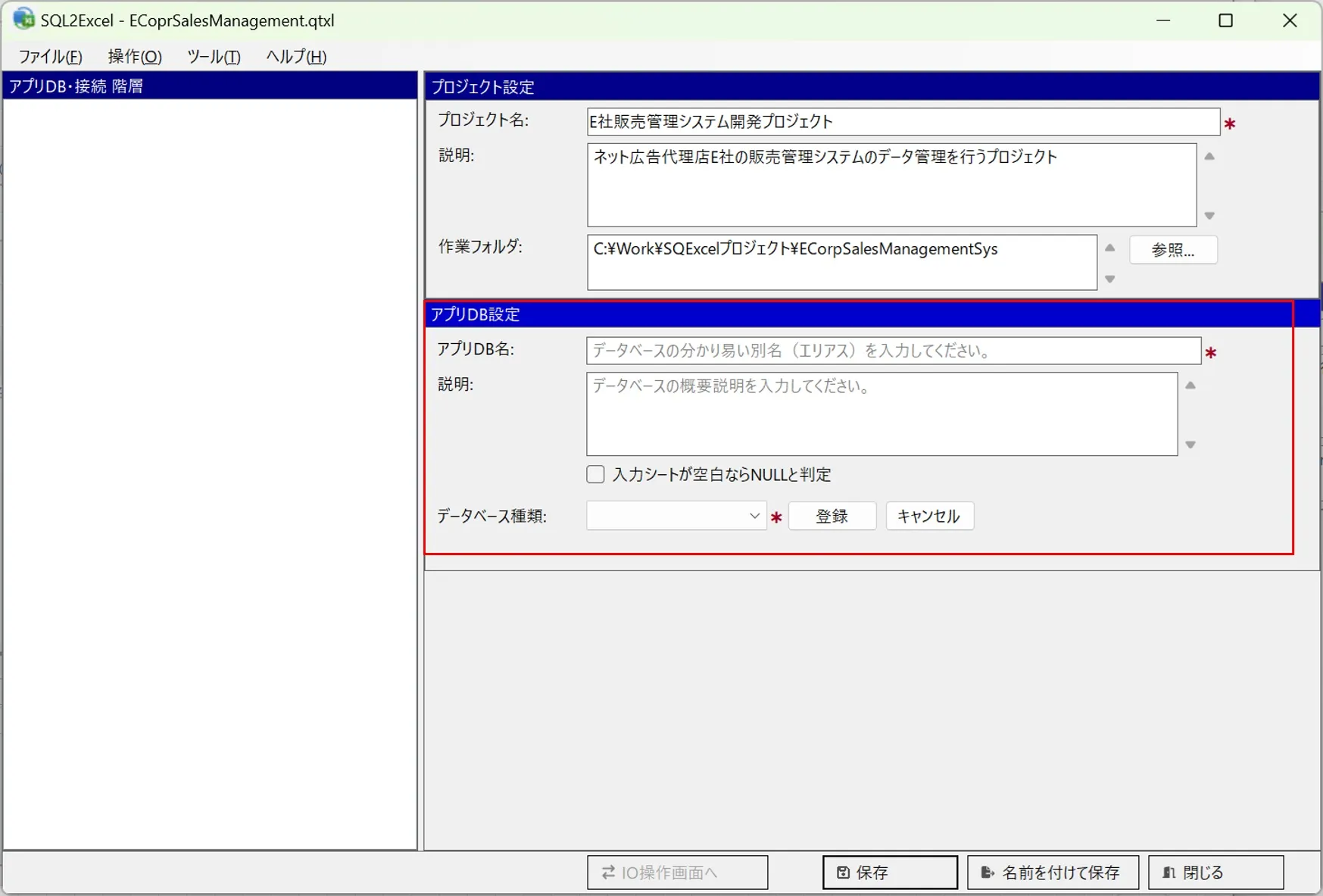1323x896 pixels.
Task: Open the データベース種類 dropdown
Action: pos(676,516)
